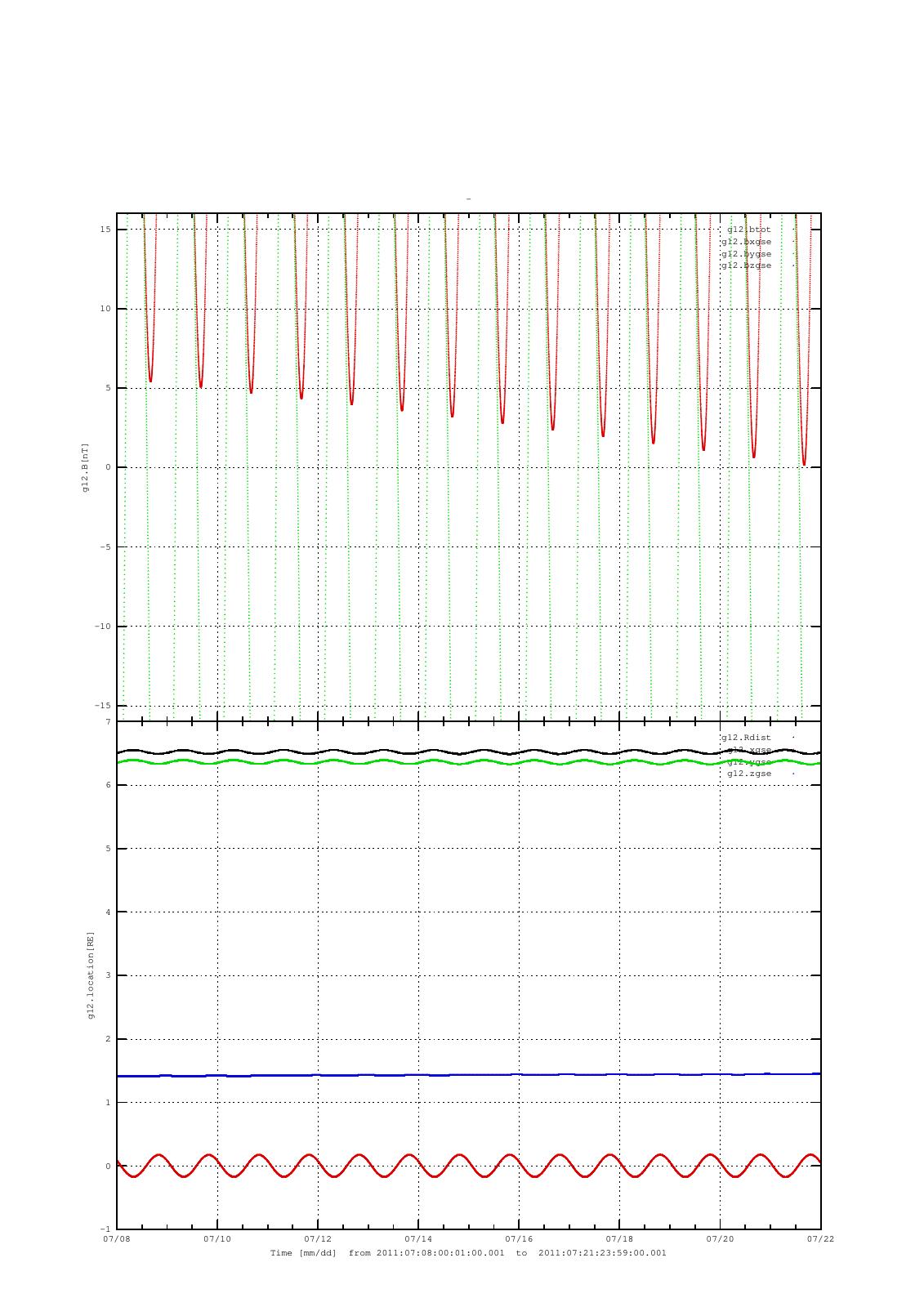Click the 07/20 date tick label

pyautogui.click(x=720, y=1239)
